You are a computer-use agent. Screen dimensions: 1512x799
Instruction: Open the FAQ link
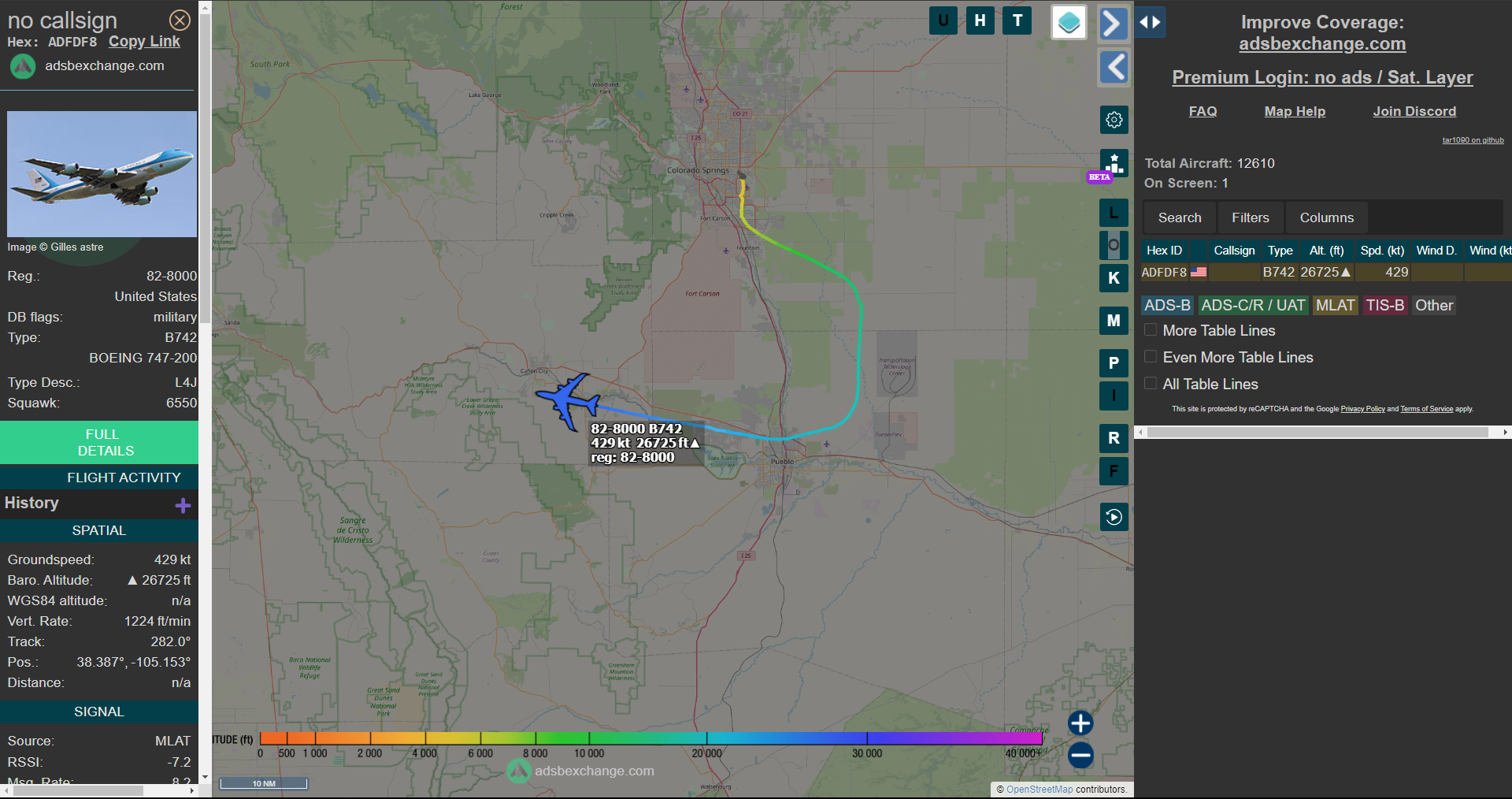tap(1203, 111)
